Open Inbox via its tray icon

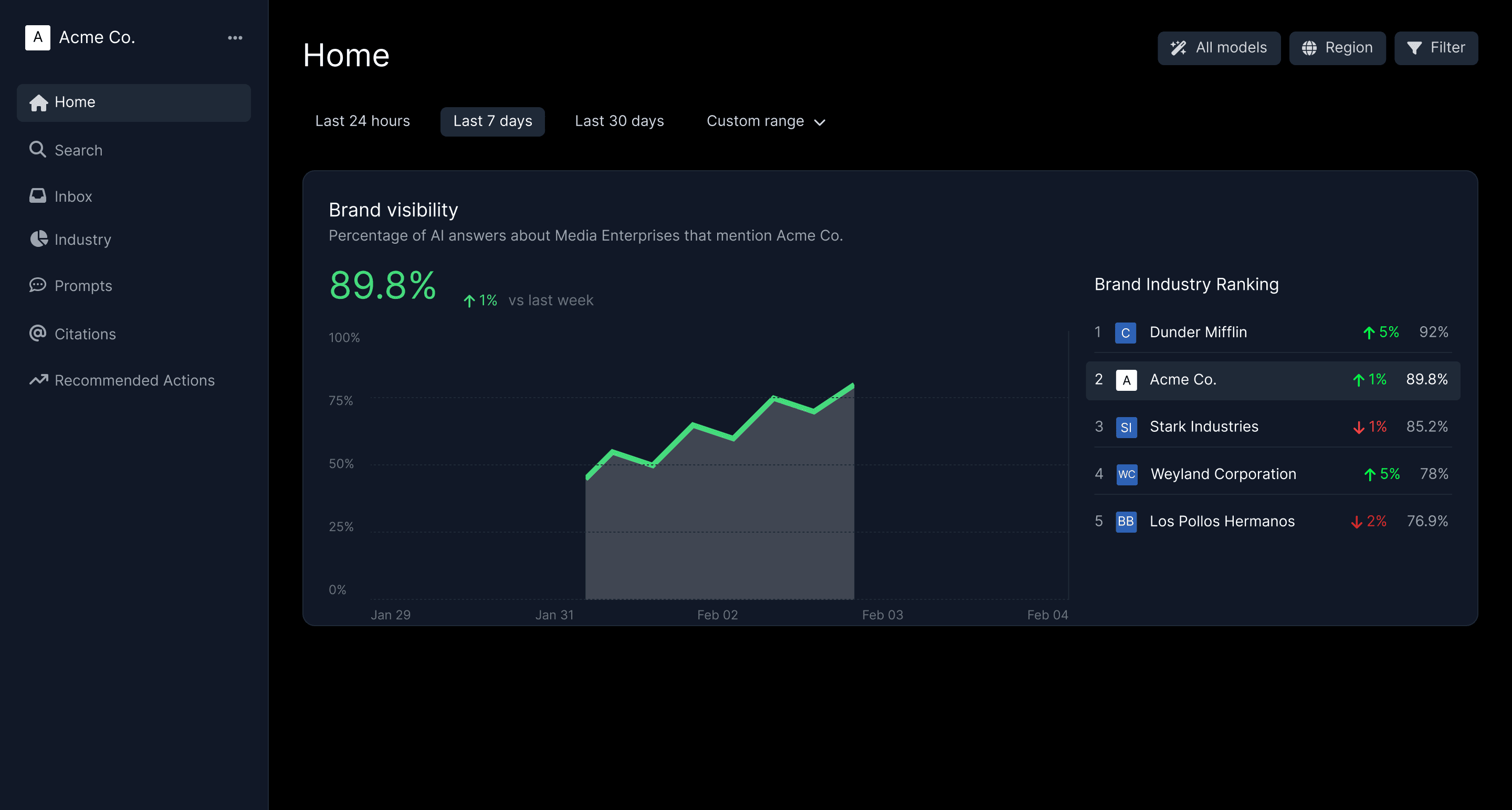tap(38, 195)
